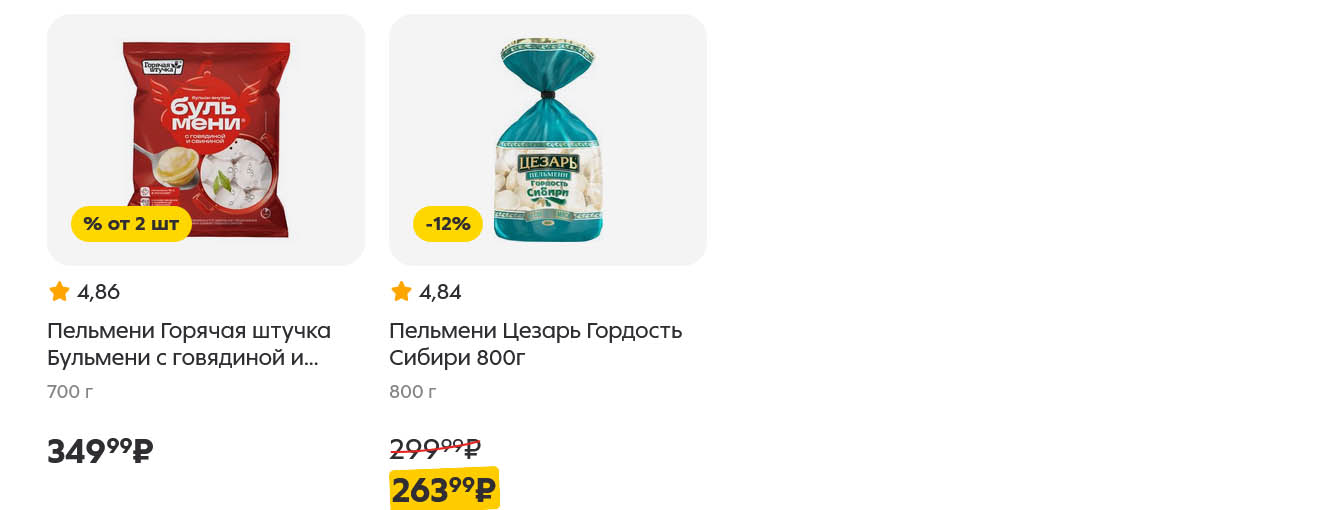Click the Горячая штучка logo on red pack
1317x510 pixels.
[x=163, y=67]
